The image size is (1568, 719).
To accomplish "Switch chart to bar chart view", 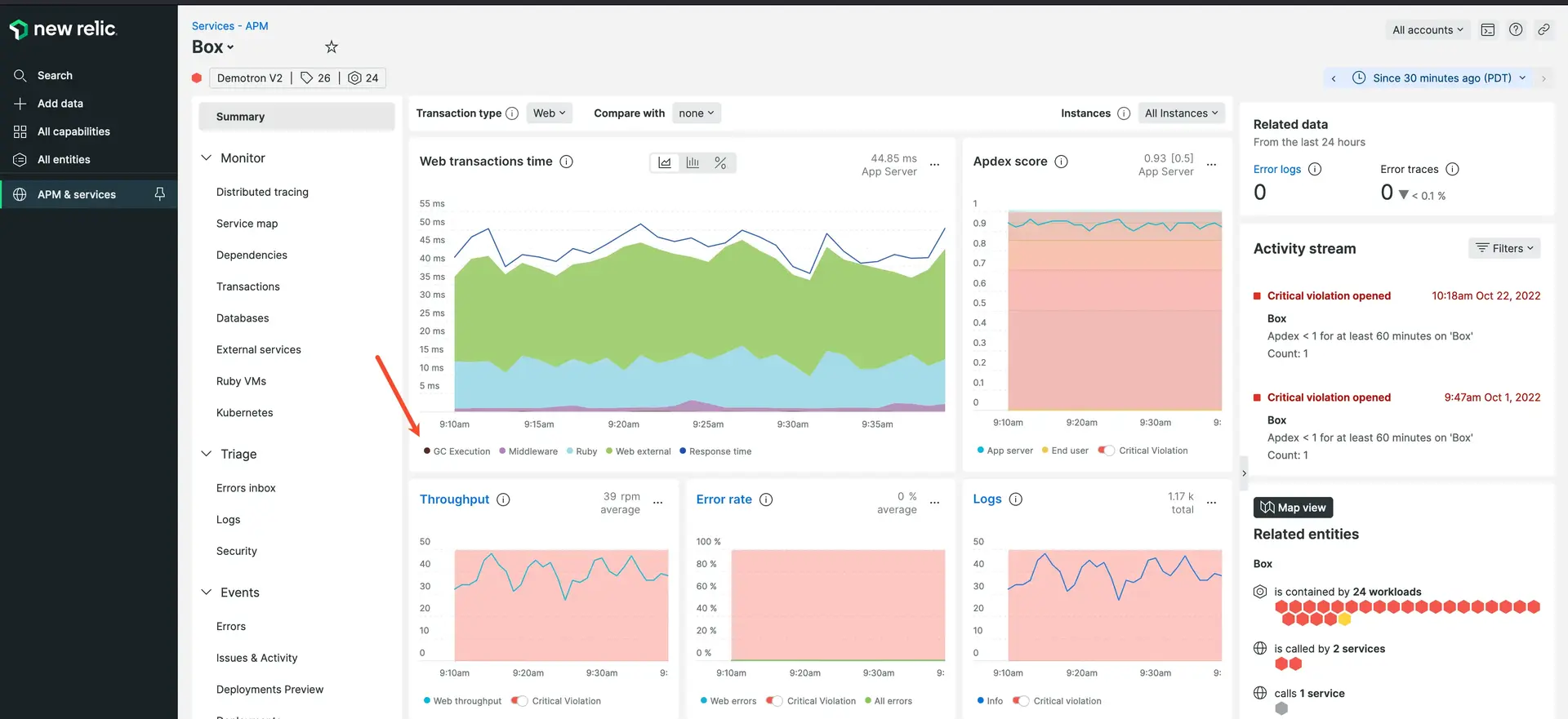I will 693,162.
